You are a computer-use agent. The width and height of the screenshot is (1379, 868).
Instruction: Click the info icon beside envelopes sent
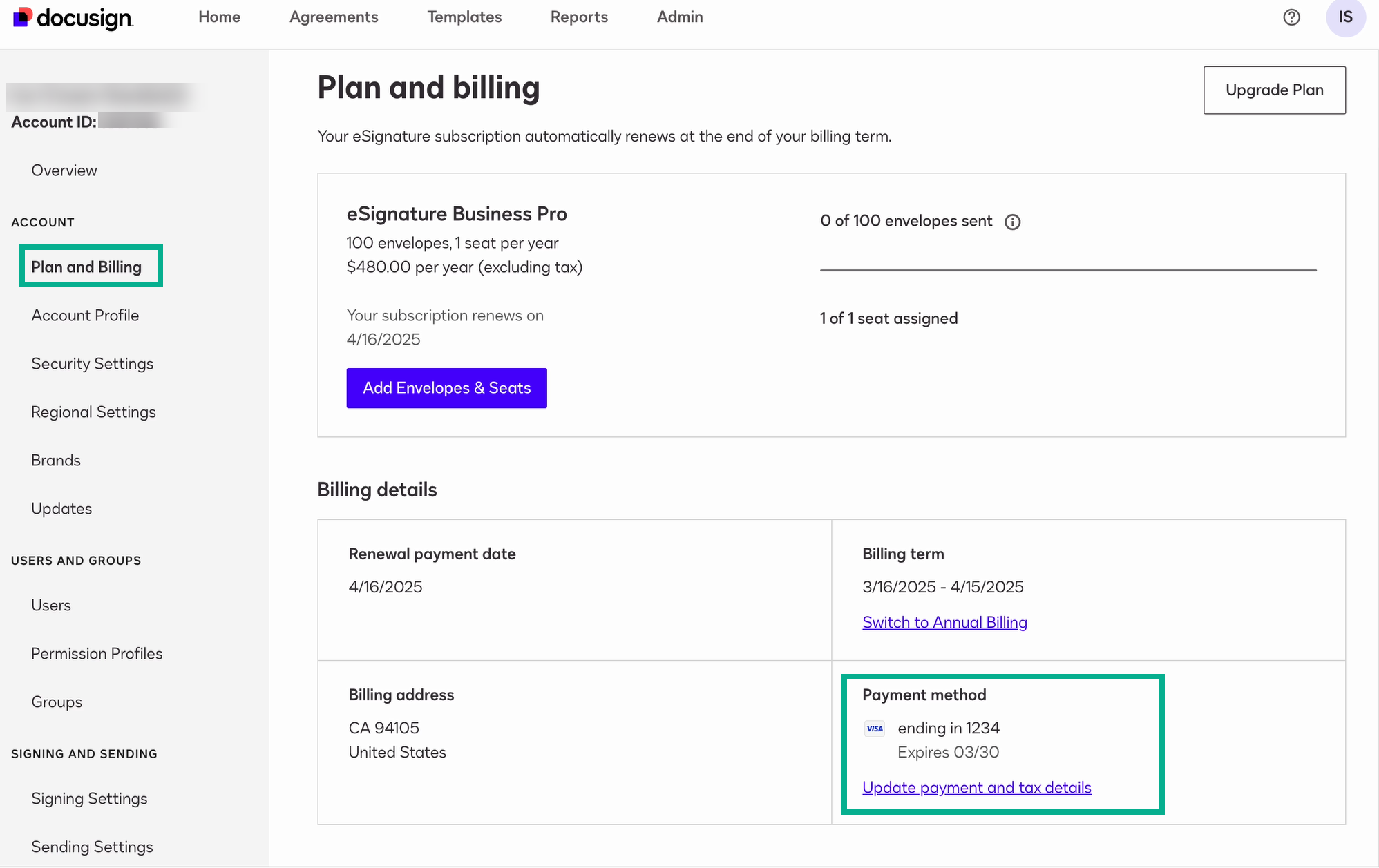1013,222
